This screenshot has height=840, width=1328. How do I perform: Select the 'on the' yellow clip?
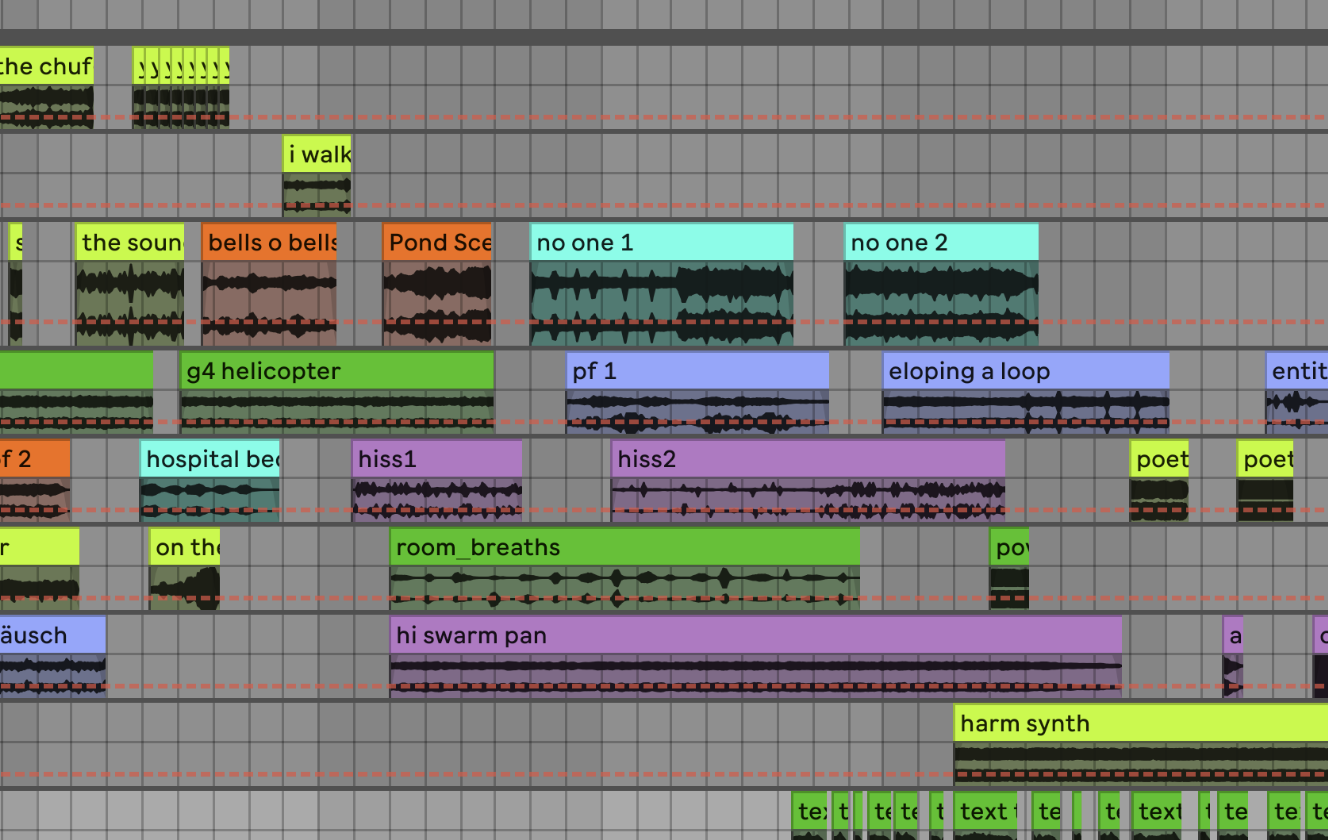coord(185,547)
